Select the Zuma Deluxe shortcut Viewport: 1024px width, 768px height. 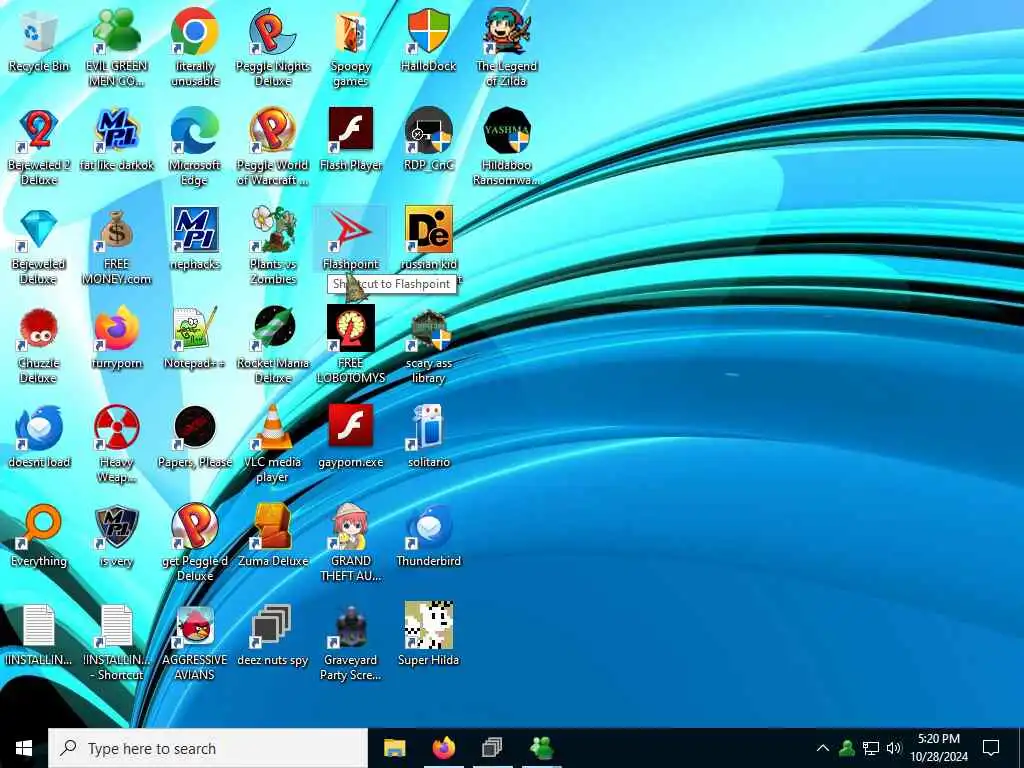(x=273, y=538)
